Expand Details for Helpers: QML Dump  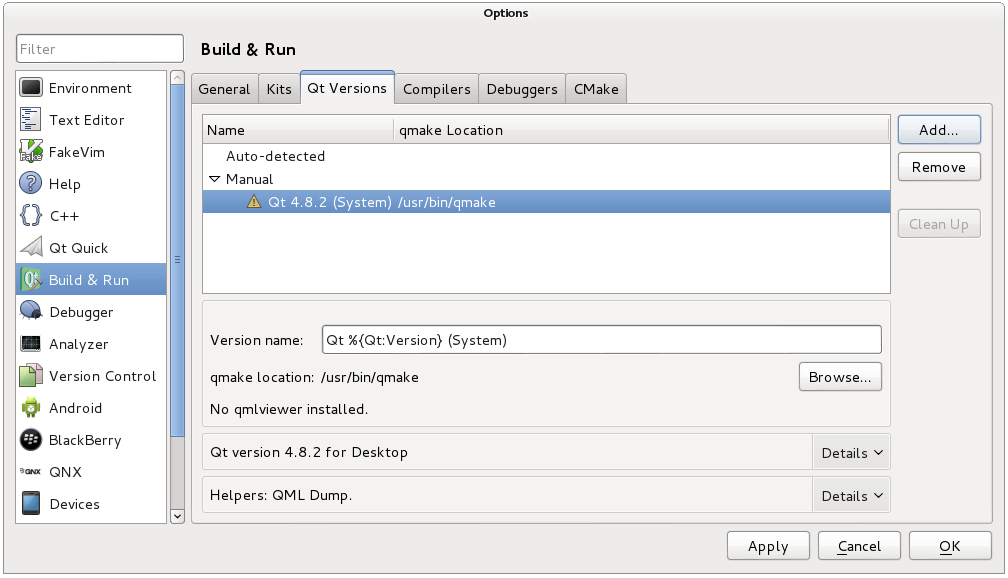pos(851,496)
